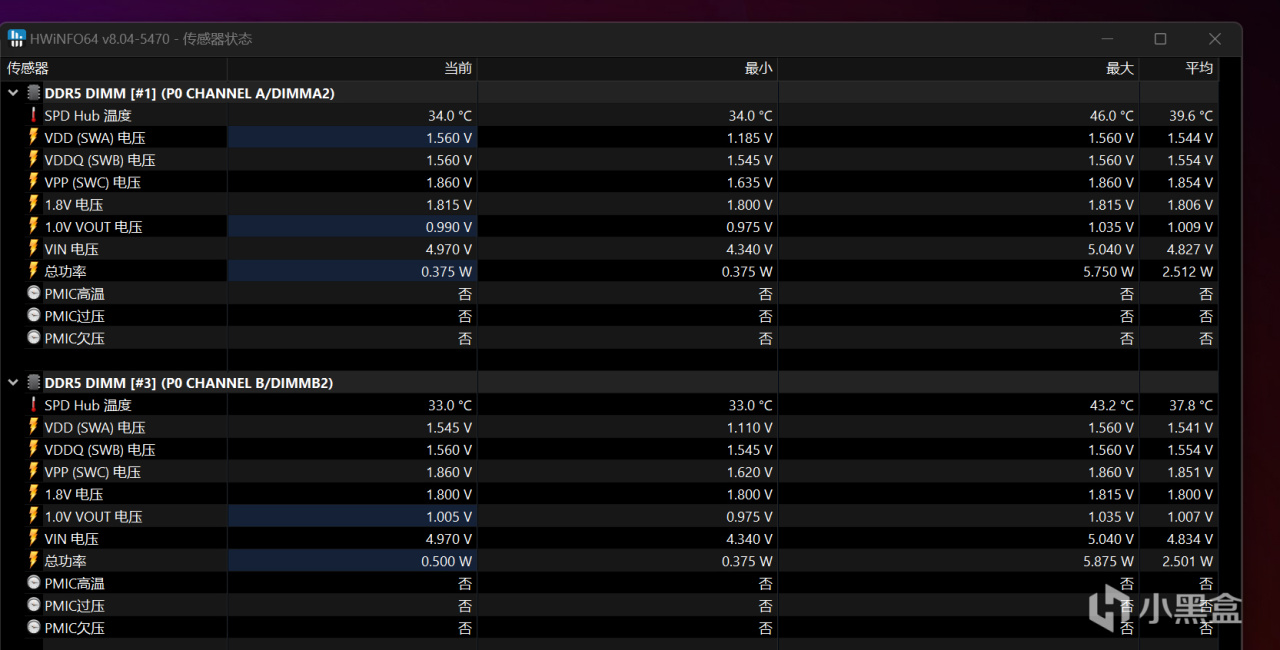
Task: Select lightning icon of DIMM [#1] 1.0V VOUT 电压
Action: tap(34, 227)
